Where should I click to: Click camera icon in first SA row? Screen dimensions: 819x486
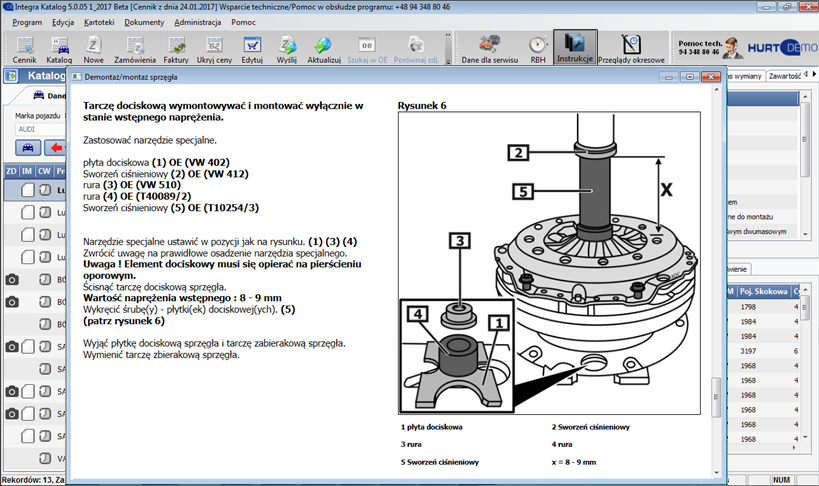pos(12,346)
